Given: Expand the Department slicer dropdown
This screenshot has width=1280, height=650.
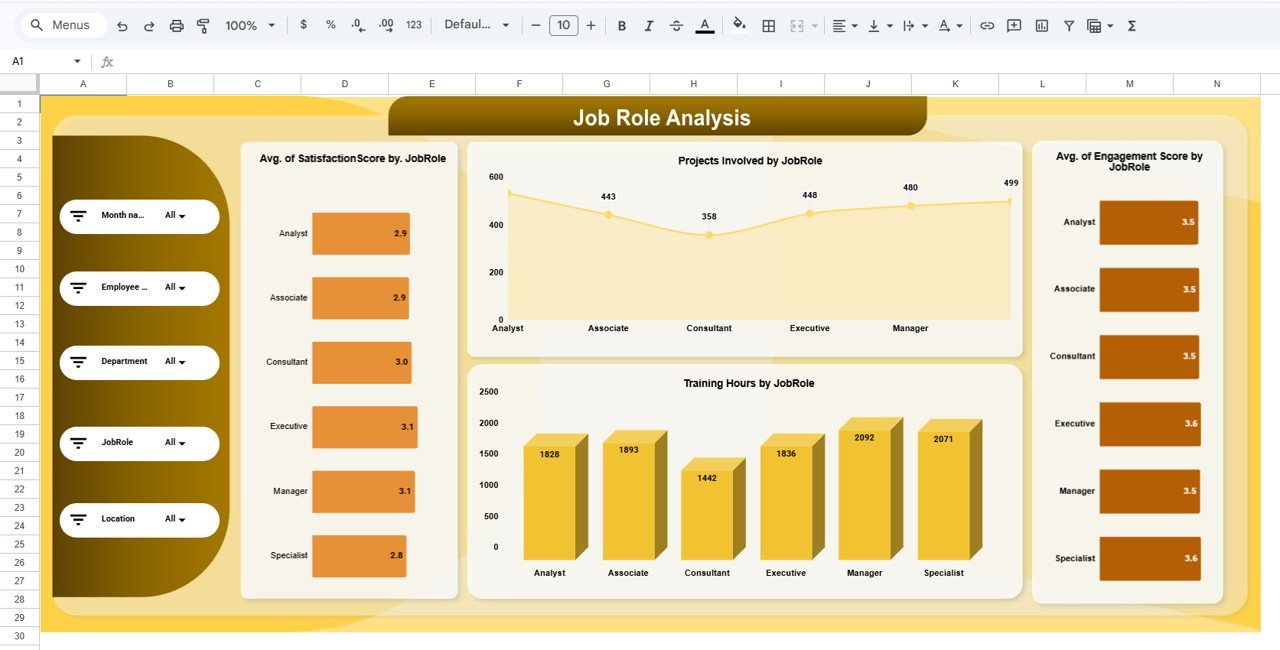Looking at the screenshot, I should click(176, 362).
